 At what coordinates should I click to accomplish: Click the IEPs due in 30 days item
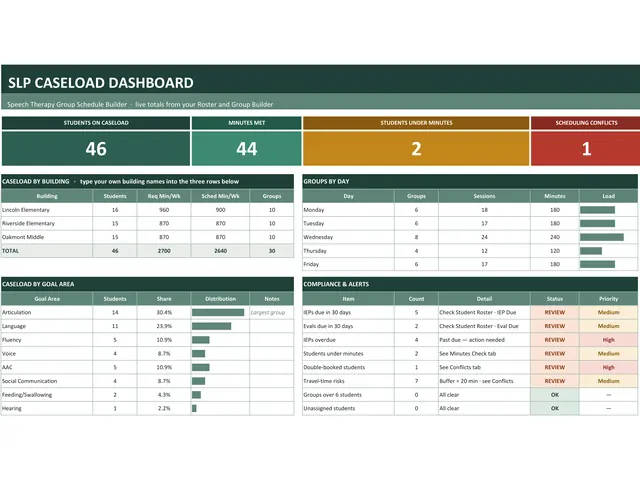coord(348,312)
